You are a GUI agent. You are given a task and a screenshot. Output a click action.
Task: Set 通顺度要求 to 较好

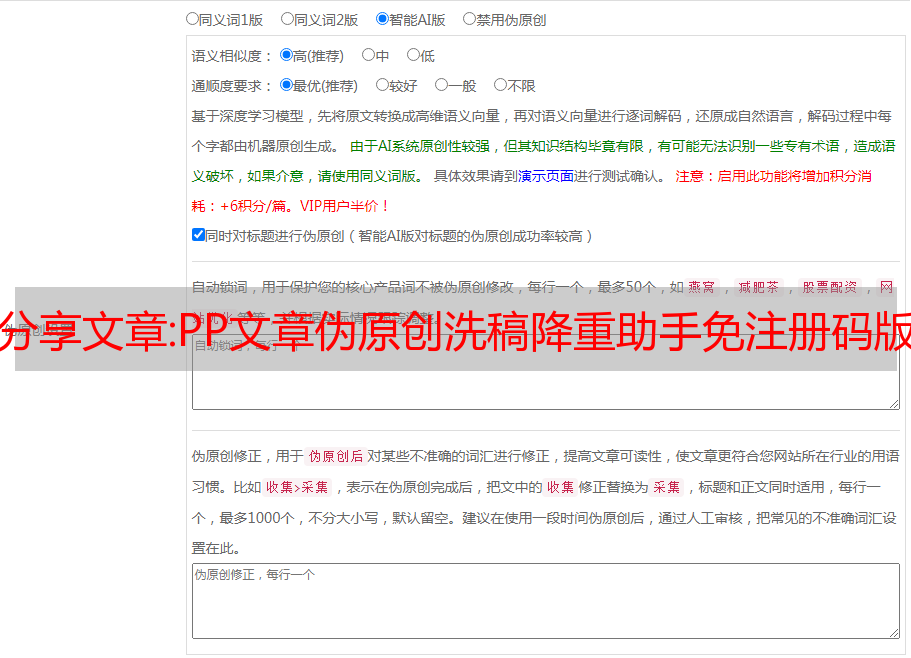point(382,85)
